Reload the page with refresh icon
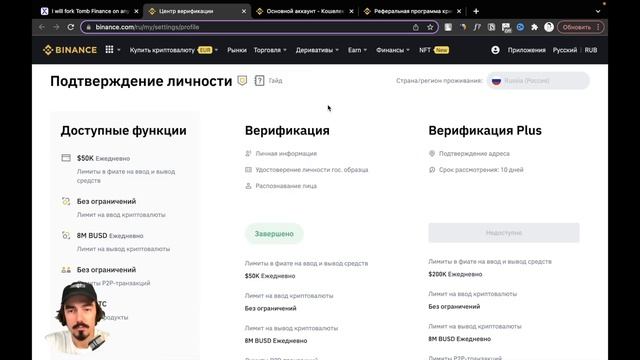The image size is (640, 360). point(71,27)
